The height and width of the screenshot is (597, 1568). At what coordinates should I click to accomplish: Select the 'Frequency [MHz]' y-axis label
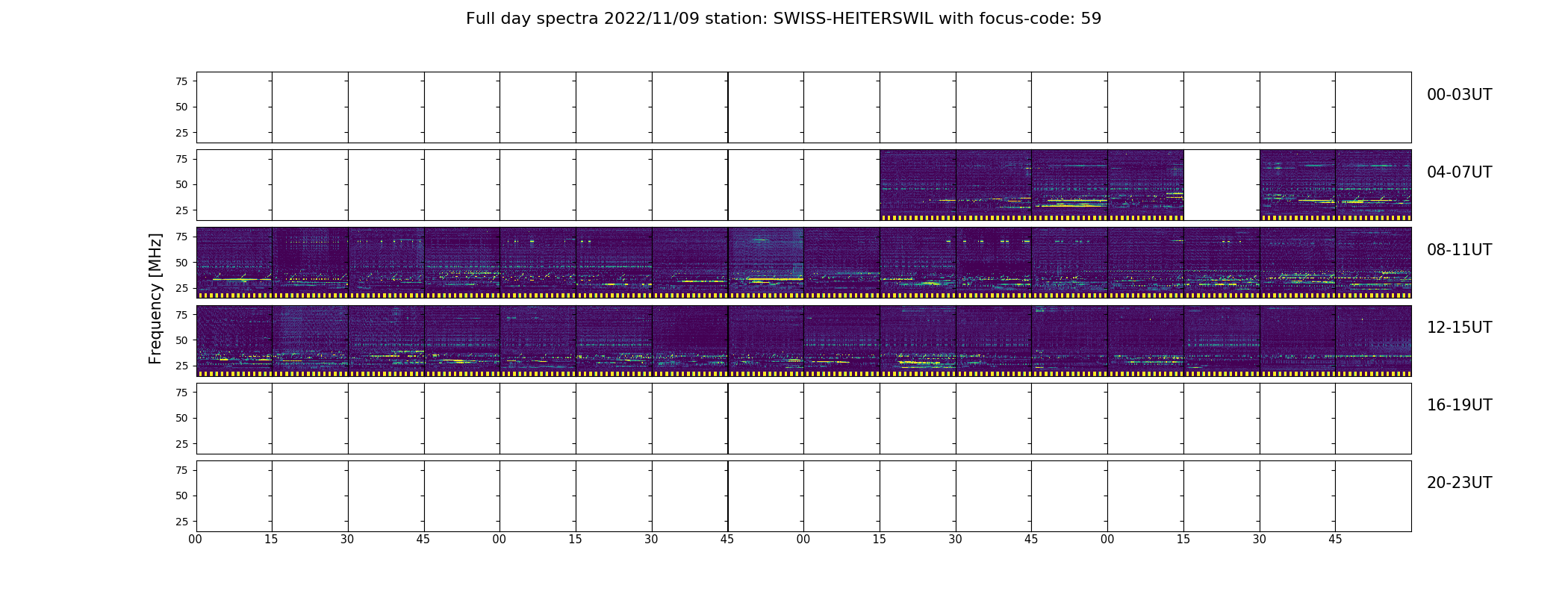point(155,298)
